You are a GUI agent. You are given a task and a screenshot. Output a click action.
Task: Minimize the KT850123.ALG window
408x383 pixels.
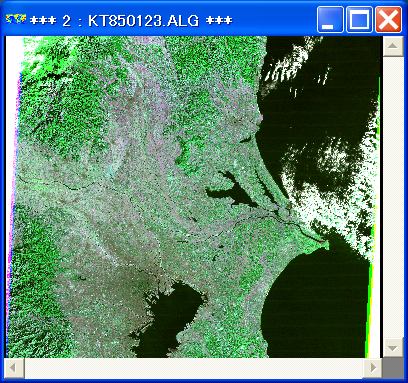click(330, 20)
